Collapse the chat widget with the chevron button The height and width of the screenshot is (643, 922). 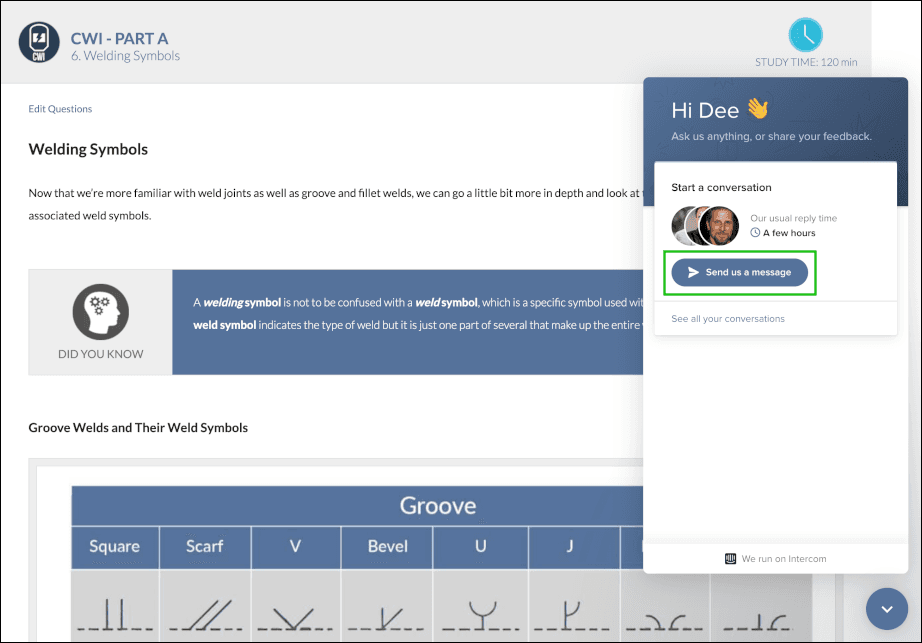pos(886,609)
